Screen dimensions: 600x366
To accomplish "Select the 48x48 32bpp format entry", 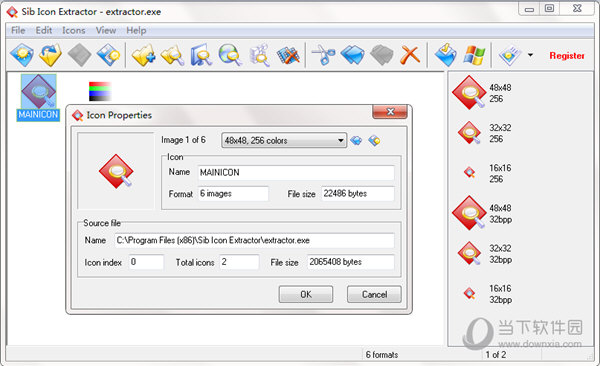I will (x=483, y=213).
